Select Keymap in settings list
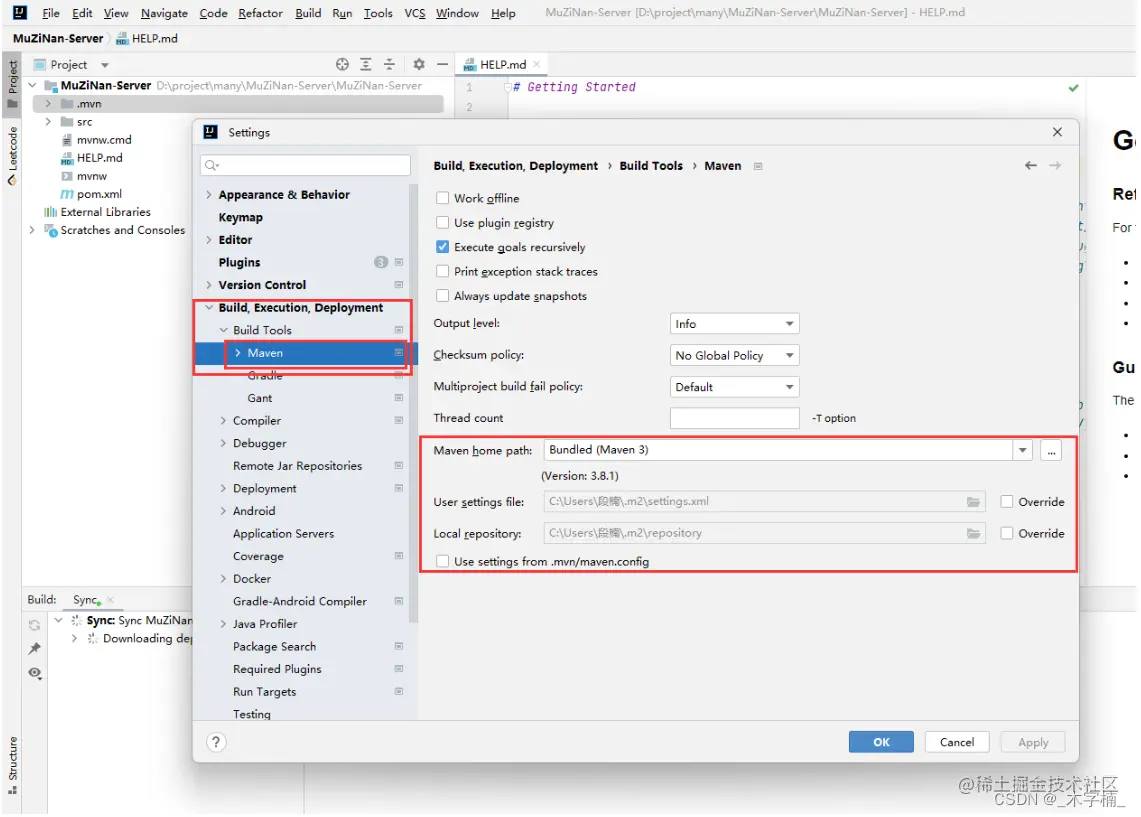The image size is (1141, 817). (x=240, y=217)
